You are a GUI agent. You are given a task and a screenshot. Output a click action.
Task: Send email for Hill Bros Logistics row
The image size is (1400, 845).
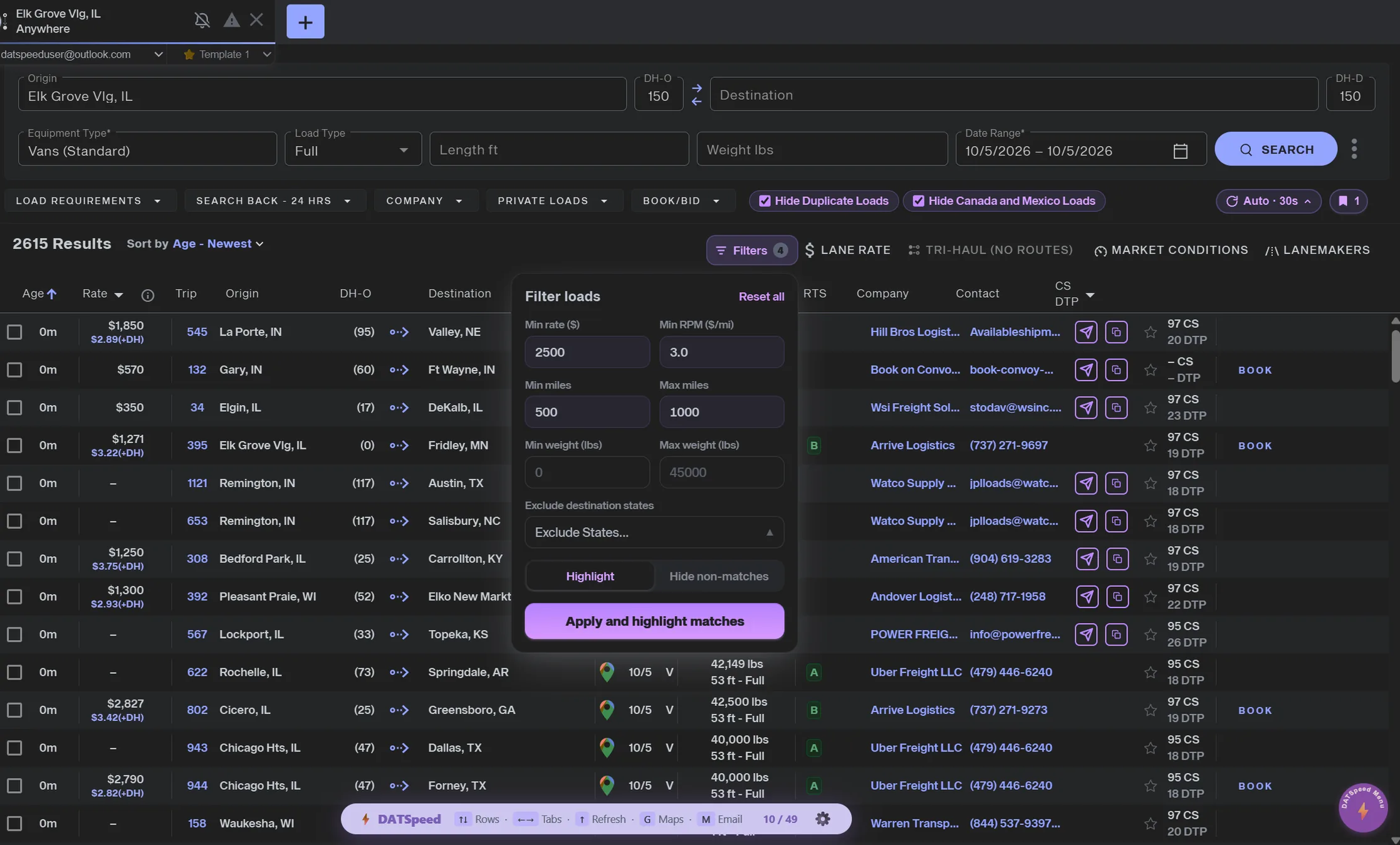click(x=1086, y=332)
